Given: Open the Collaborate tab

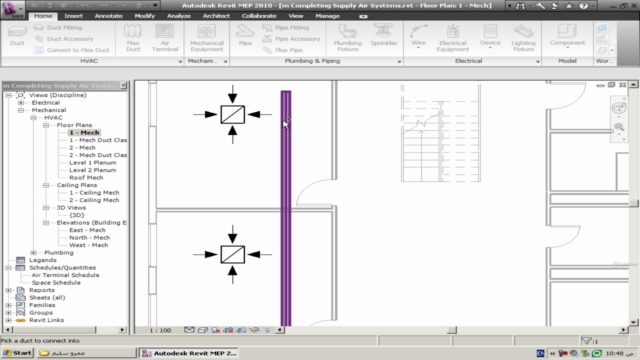Looking at the screenshot, I should [x=259, y=16].
